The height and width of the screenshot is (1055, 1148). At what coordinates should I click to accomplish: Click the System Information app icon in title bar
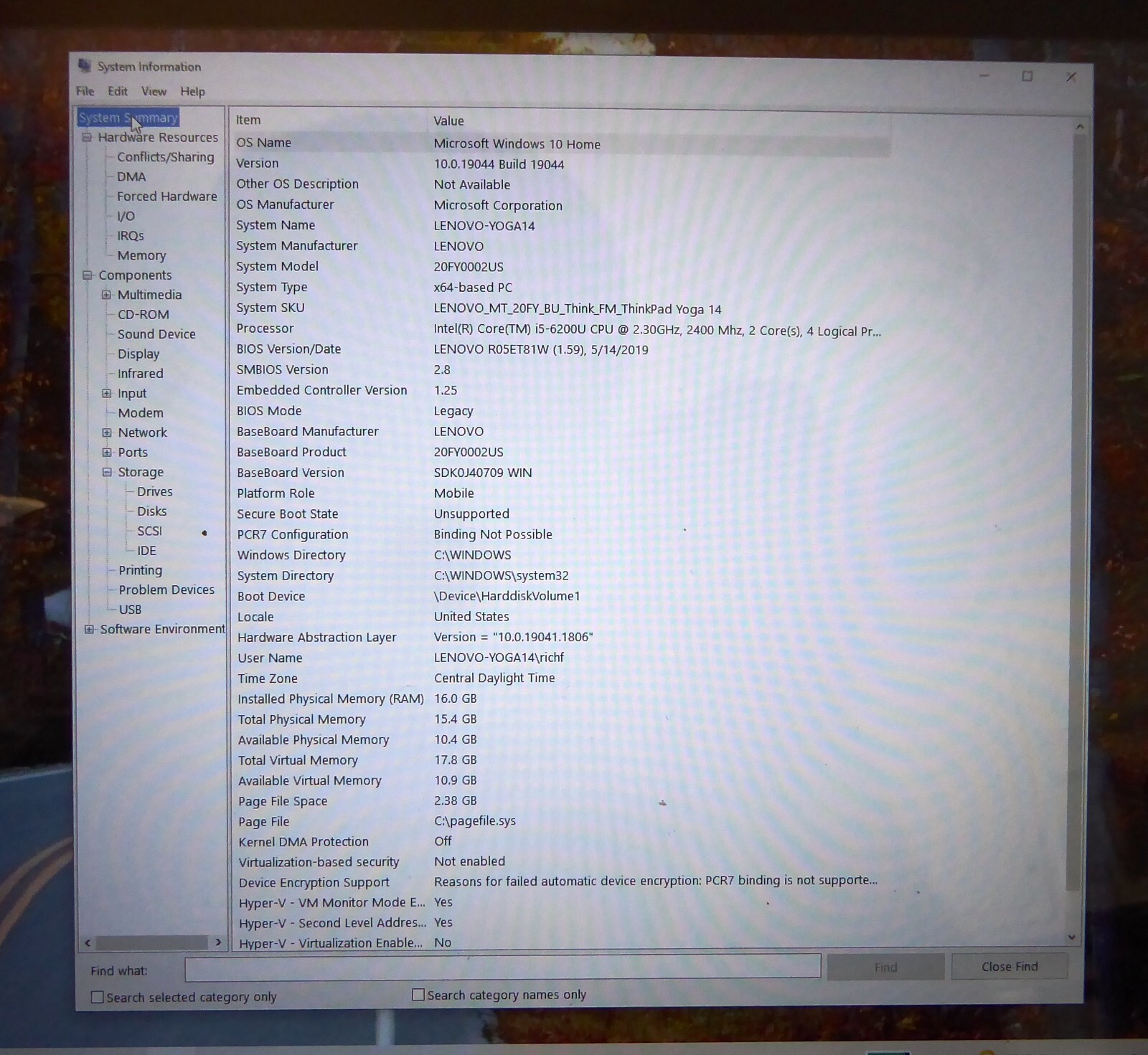(85, 66)
